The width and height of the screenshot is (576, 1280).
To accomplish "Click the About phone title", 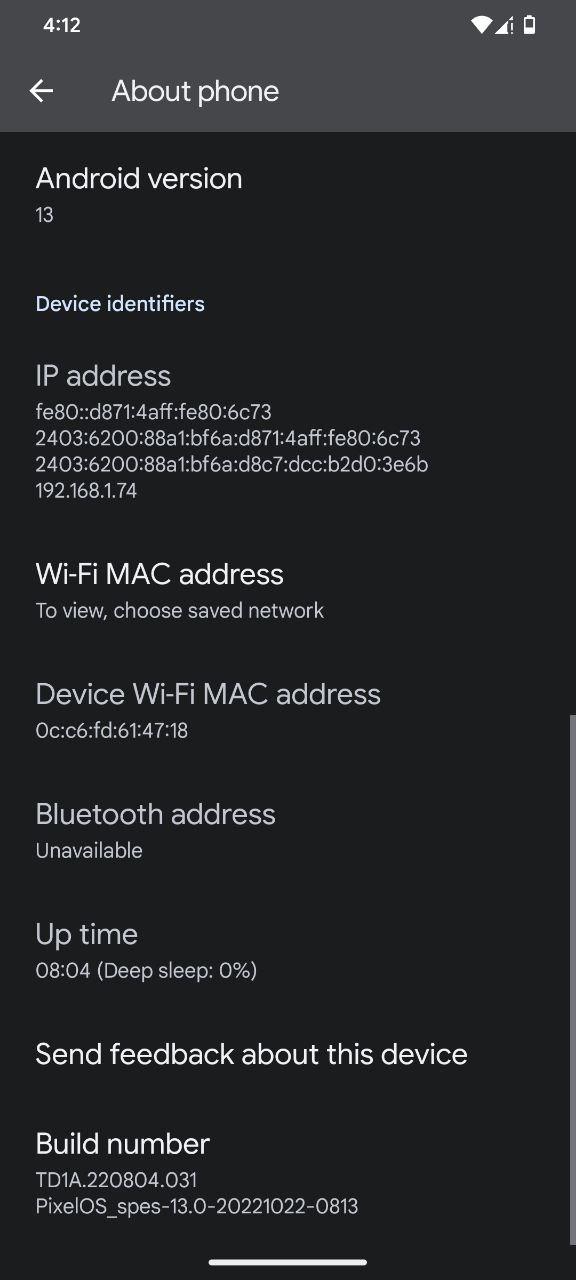I will pos(195,91).
